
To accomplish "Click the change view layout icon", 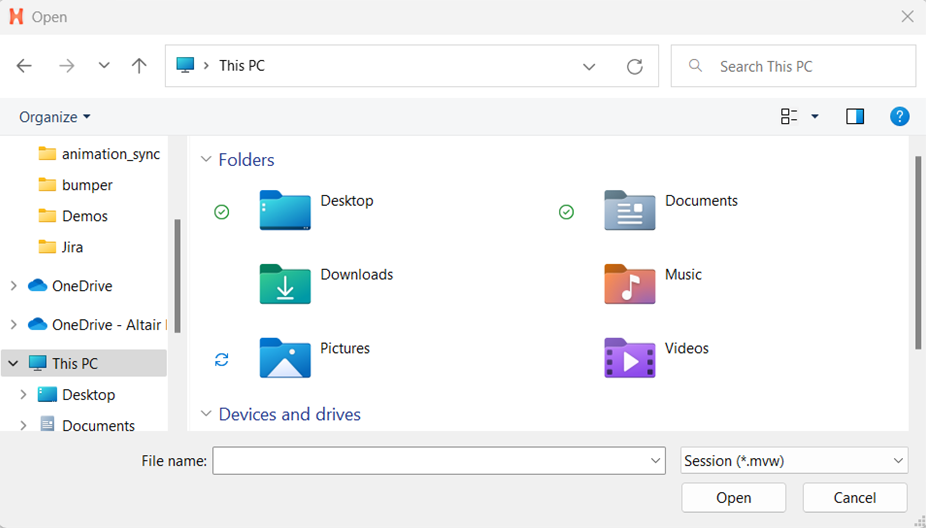I will tap(789, 117).
